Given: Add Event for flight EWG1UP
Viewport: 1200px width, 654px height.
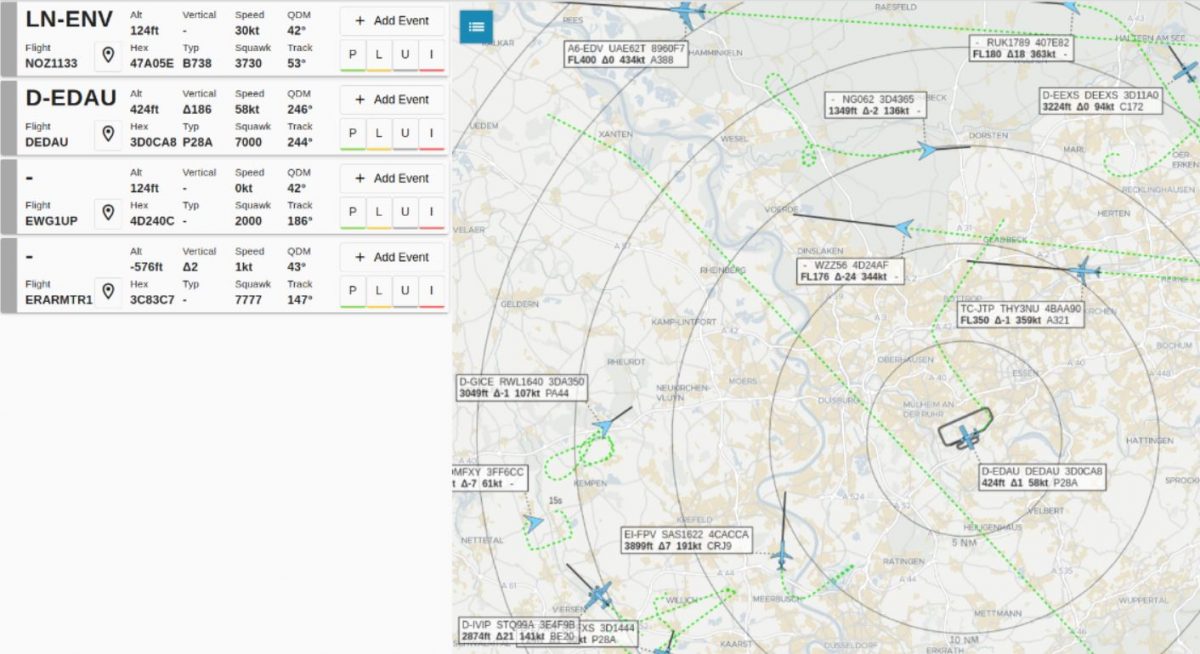Looking at the screenshot, I should pyautogui.click(x=392, y=179).
